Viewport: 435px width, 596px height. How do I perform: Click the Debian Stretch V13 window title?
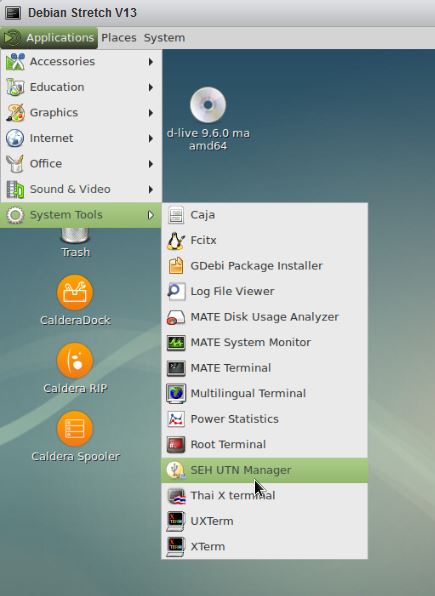click(83, 13)
